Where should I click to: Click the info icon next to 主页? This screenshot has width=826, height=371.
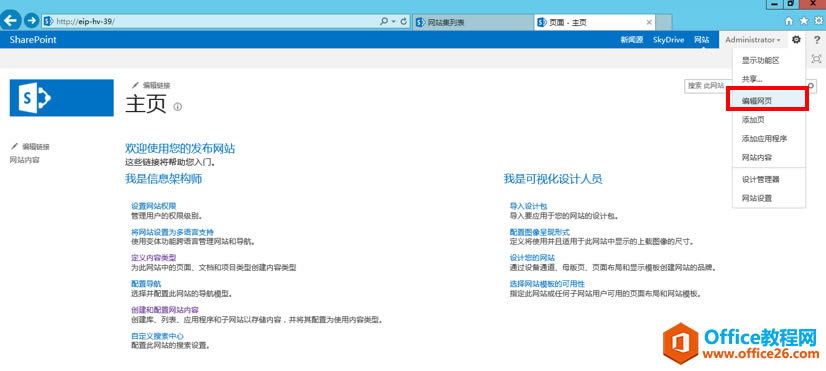(178, 106)
